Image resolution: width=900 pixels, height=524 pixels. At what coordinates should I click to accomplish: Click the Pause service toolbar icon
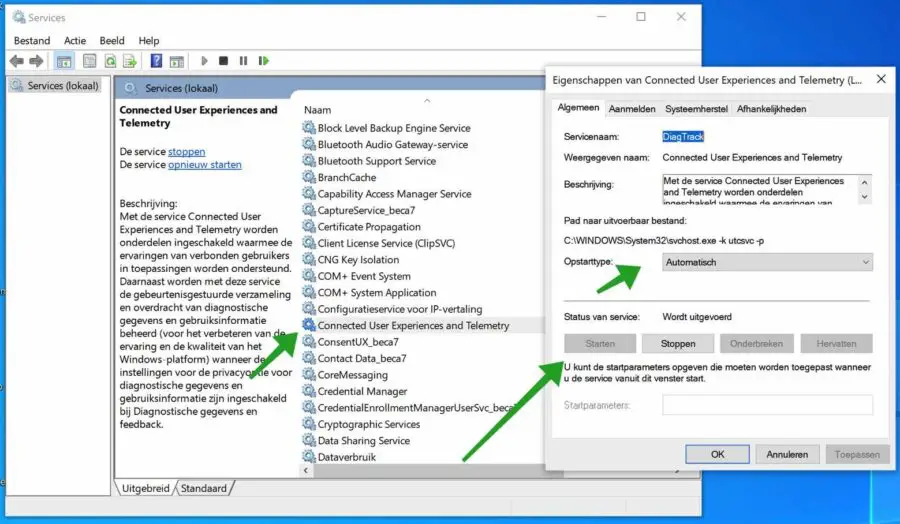tap(243, 60)
